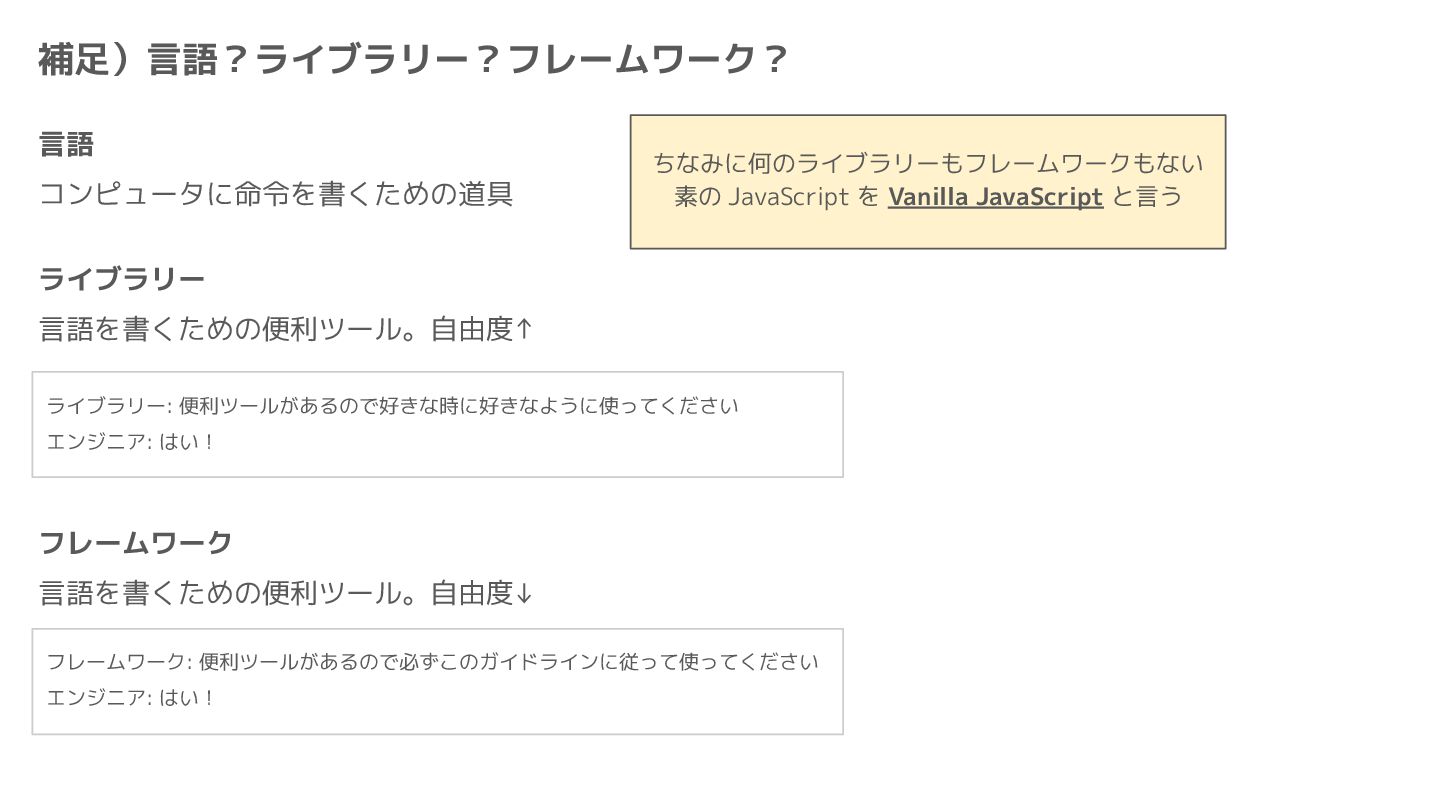Click エンジニア: はい！ in the library box
The height and width of the screenshot is (810, 1440).
point(131,442)
